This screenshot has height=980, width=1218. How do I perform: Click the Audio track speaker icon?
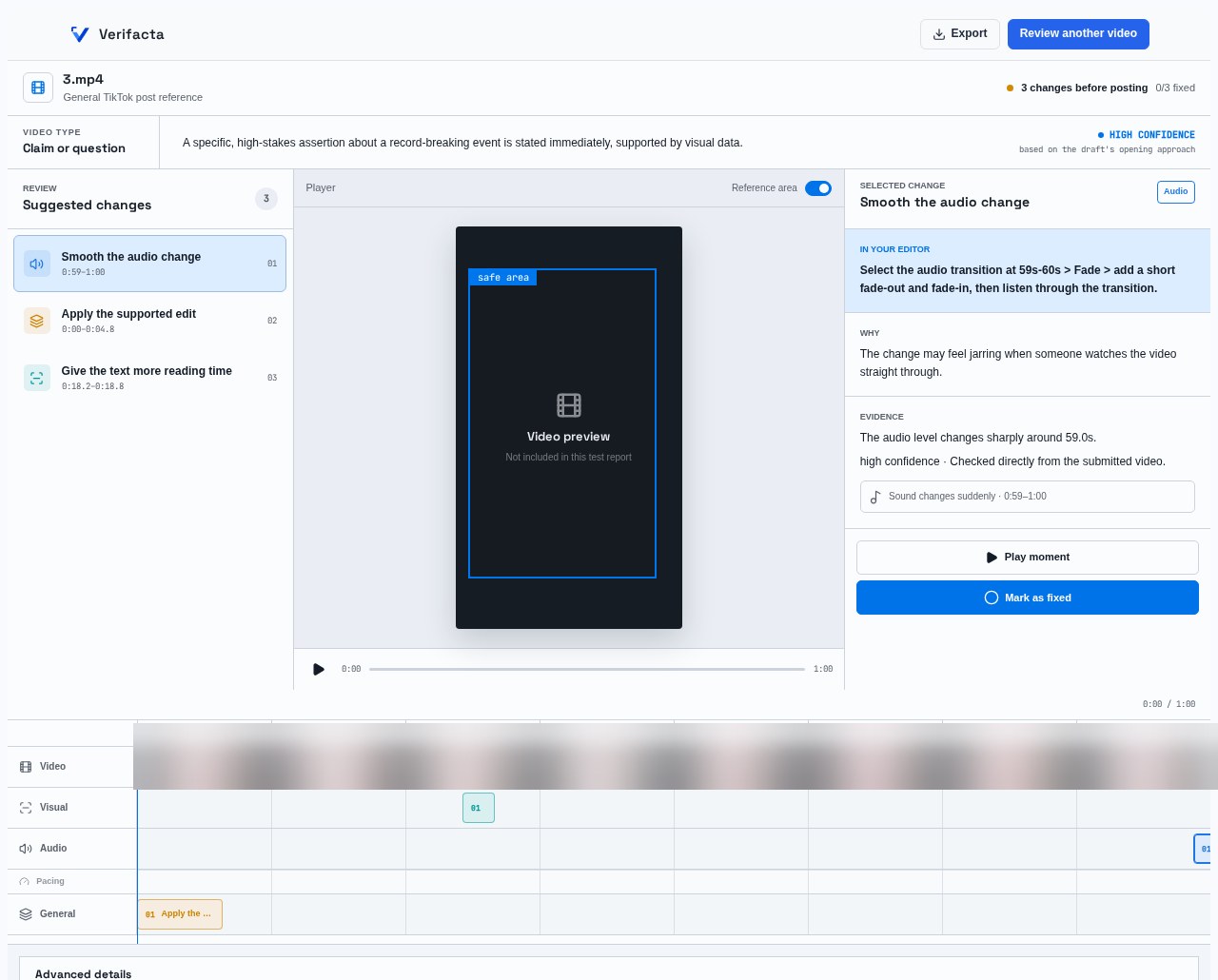coord(26,849)
